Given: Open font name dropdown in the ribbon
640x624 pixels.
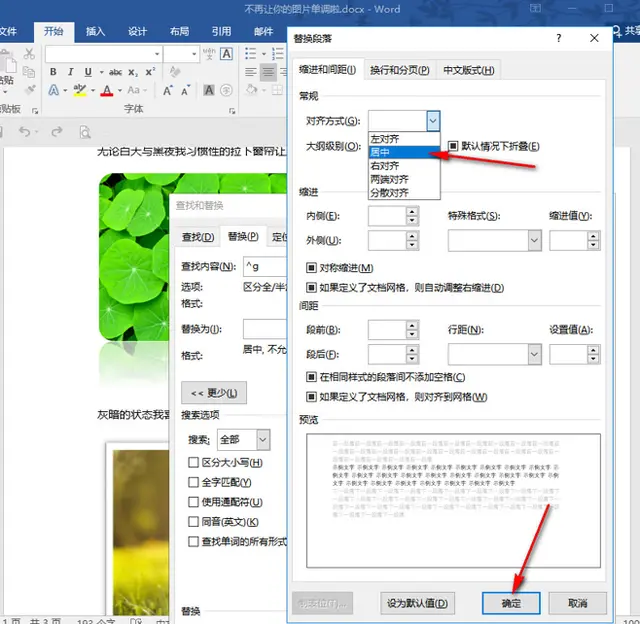Looking at the screenshot, I should pos(157,54).
